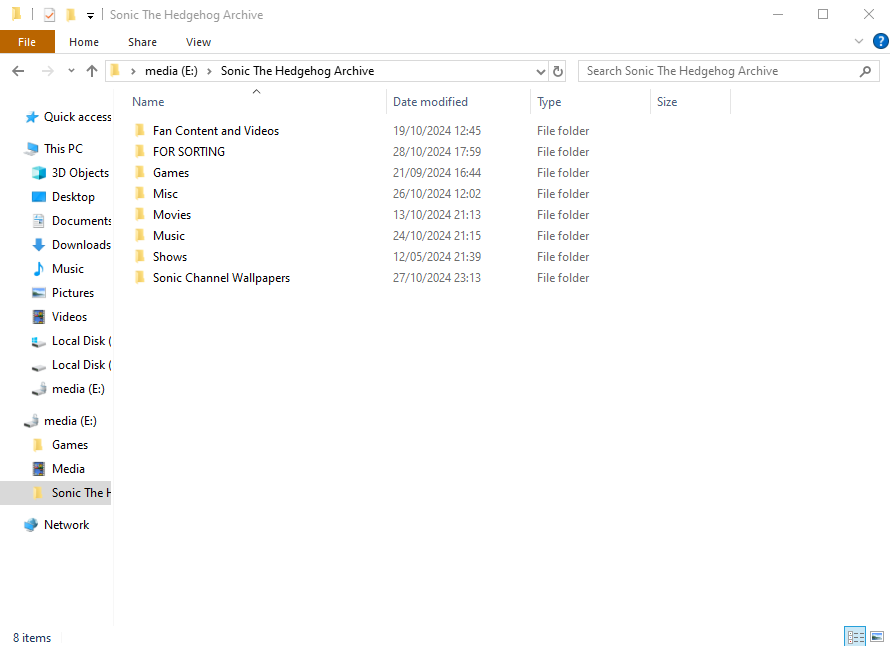890x646 pixels.
Task: Select Documents in navigation pane
Action: [82, 221]
